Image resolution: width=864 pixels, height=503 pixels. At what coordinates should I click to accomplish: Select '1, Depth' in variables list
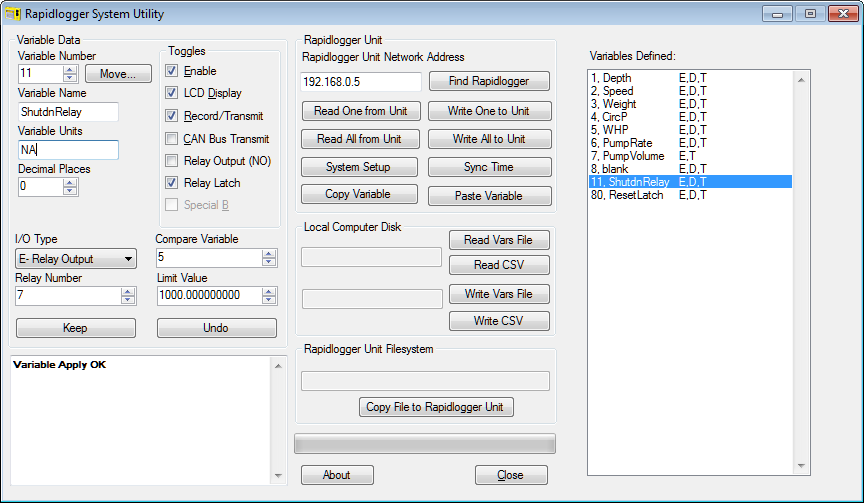[690, 78]
